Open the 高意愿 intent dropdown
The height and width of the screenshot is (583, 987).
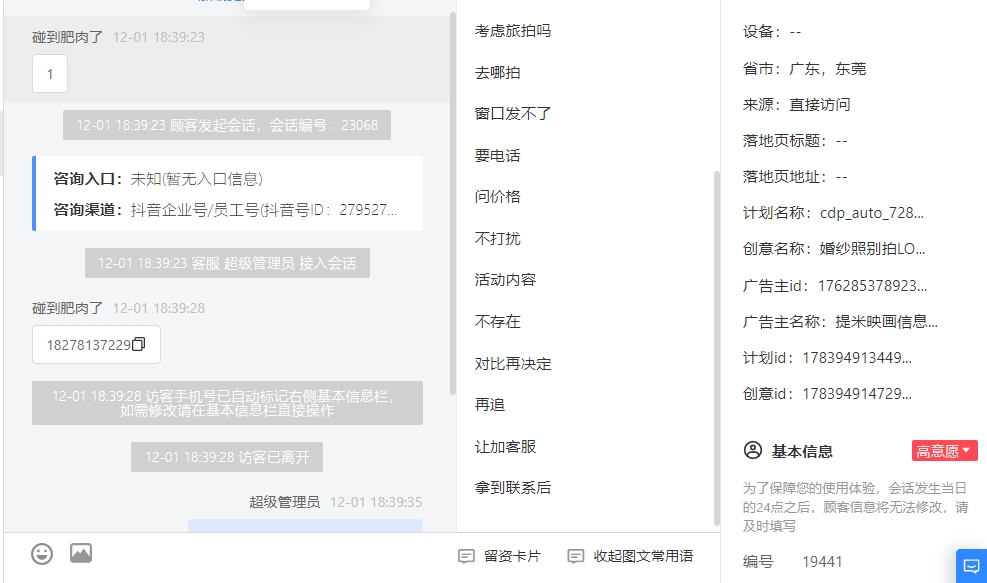944,451
